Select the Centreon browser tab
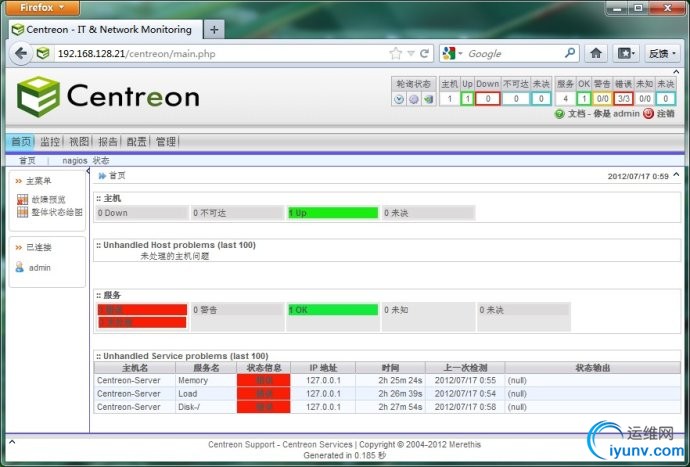Viewport: 690px width, 467px height. (x=106, y=29)
